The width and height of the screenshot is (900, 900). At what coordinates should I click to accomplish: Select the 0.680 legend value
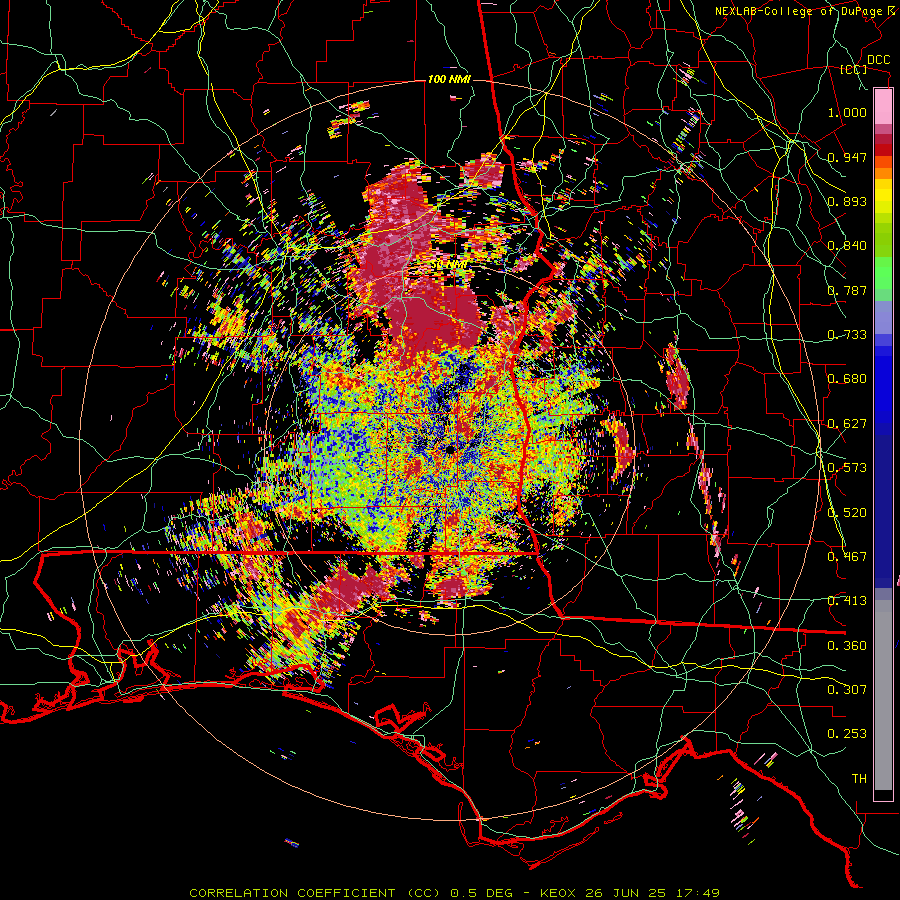[847, 379]
